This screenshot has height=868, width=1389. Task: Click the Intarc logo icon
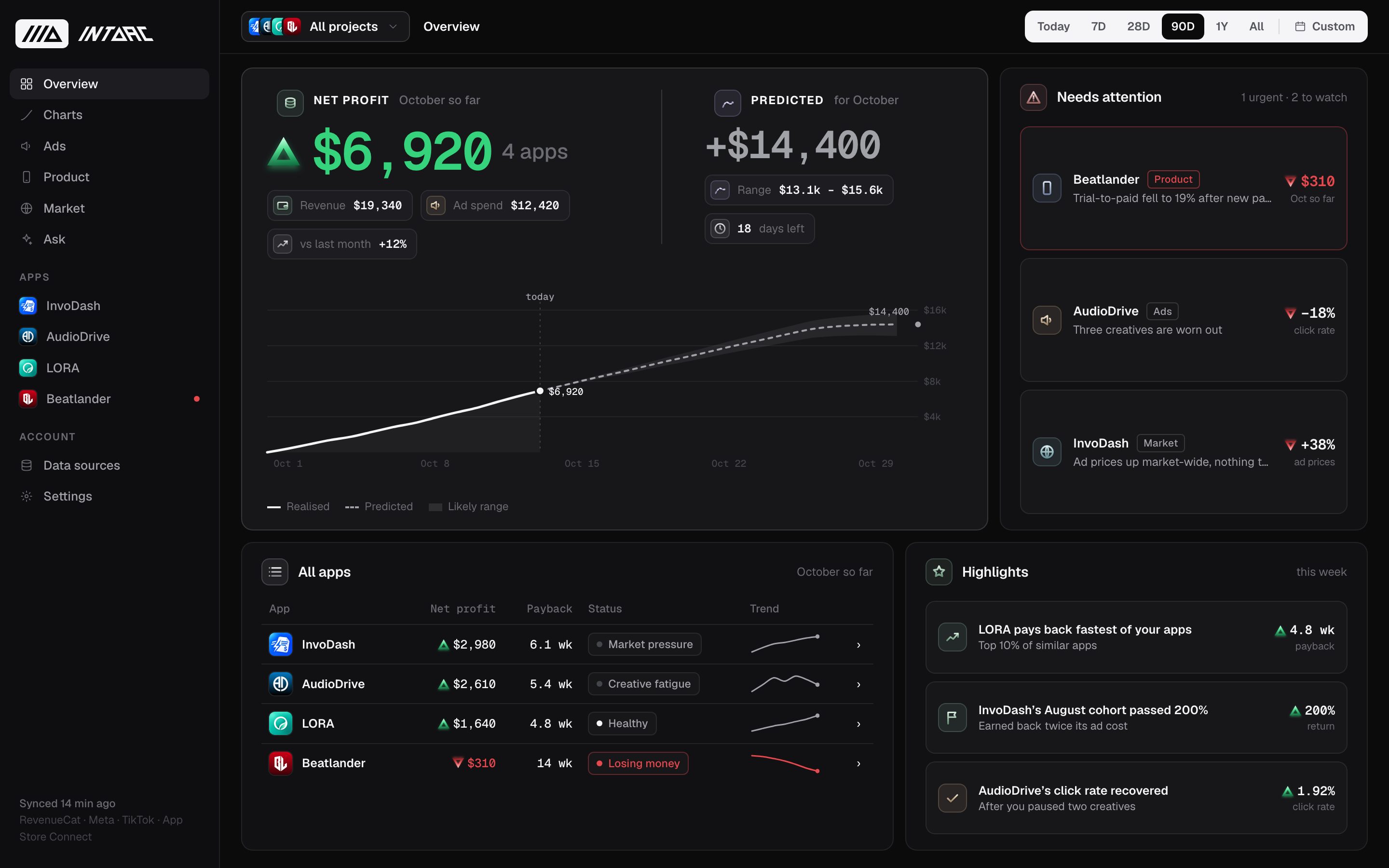42,34
